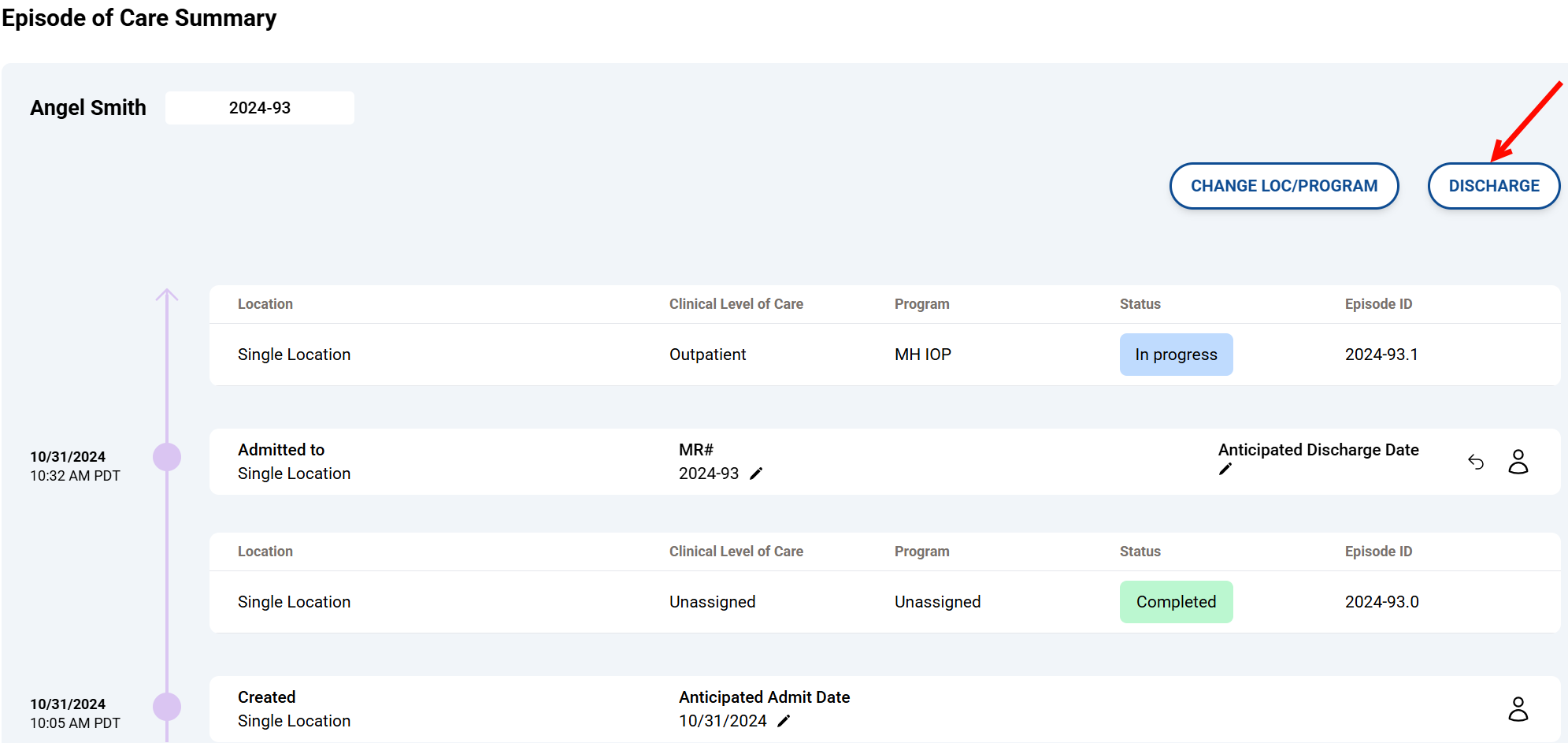Select episode ID 2024-93.1

click(1381, 355)
